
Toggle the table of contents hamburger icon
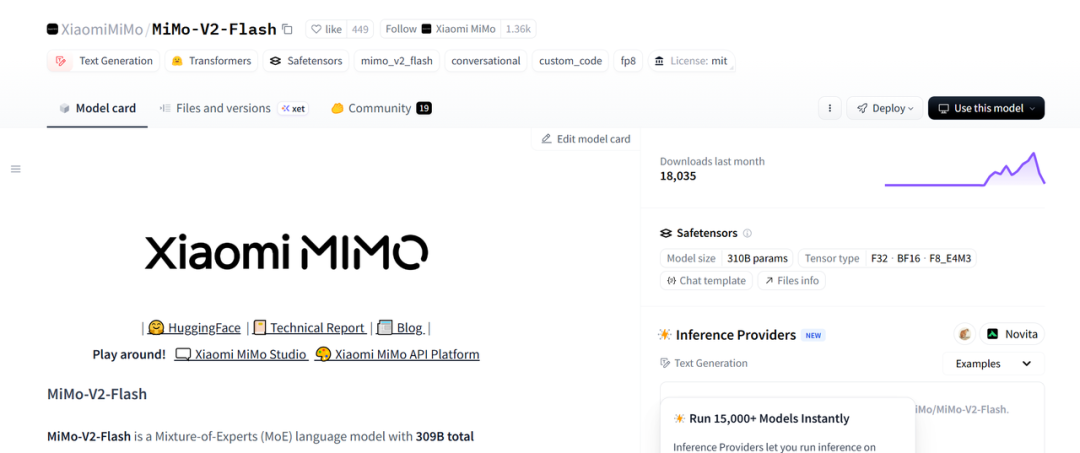(16, 169)
